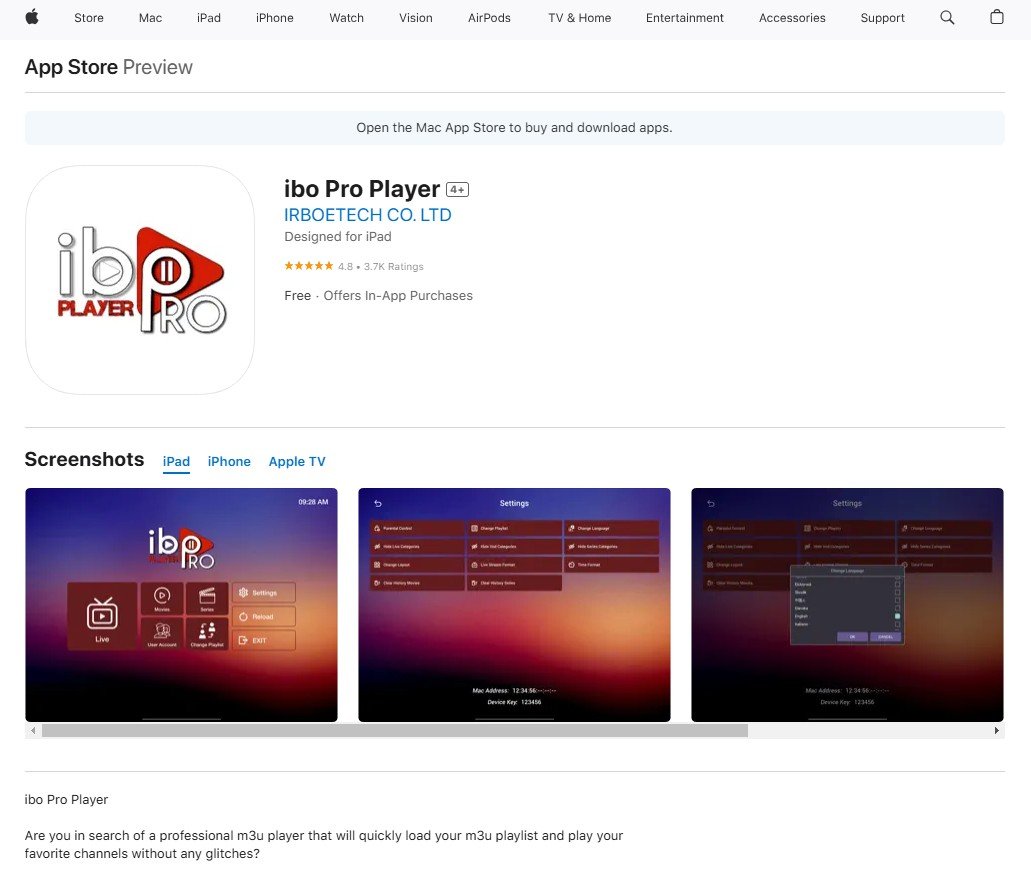Screen dimensions: 1031x869
Task: Open the shopping bag icon
Action: 997,17
